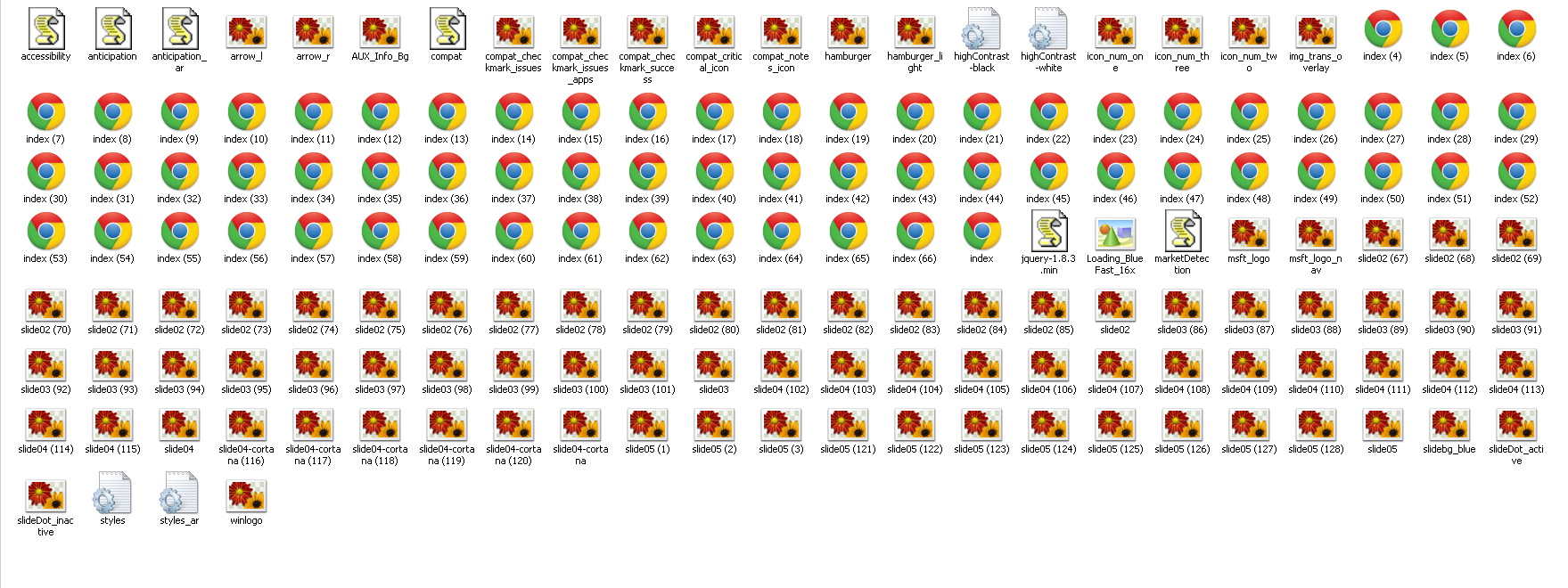Click the file name text 'index (60)'
Screen dimensions: 1568x588
(x=513, y=258)
